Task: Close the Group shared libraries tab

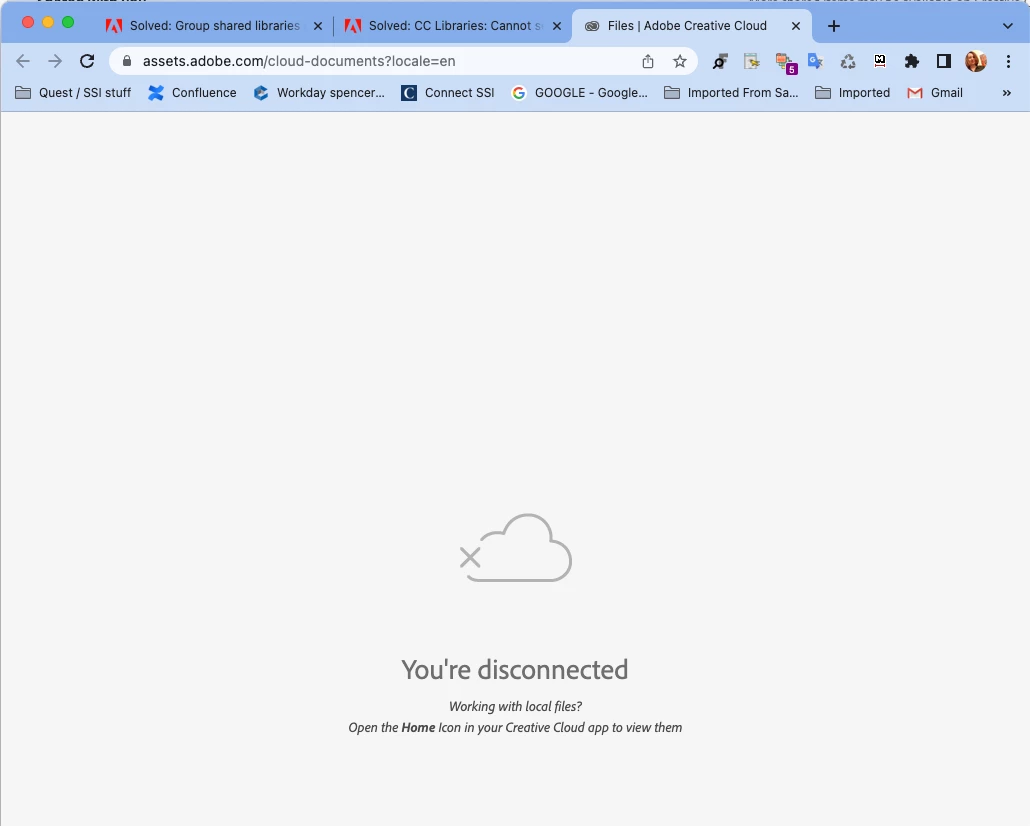Action: (x=318, y=26)
